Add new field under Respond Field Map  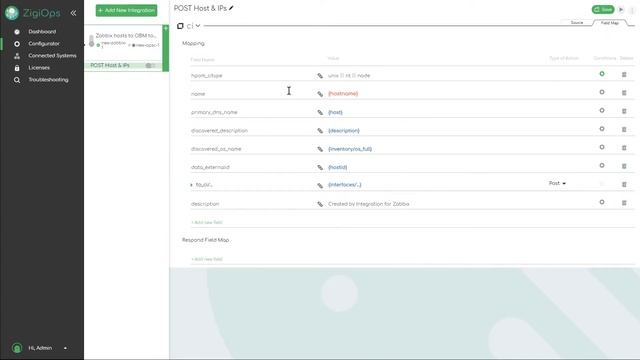point(207,259)
